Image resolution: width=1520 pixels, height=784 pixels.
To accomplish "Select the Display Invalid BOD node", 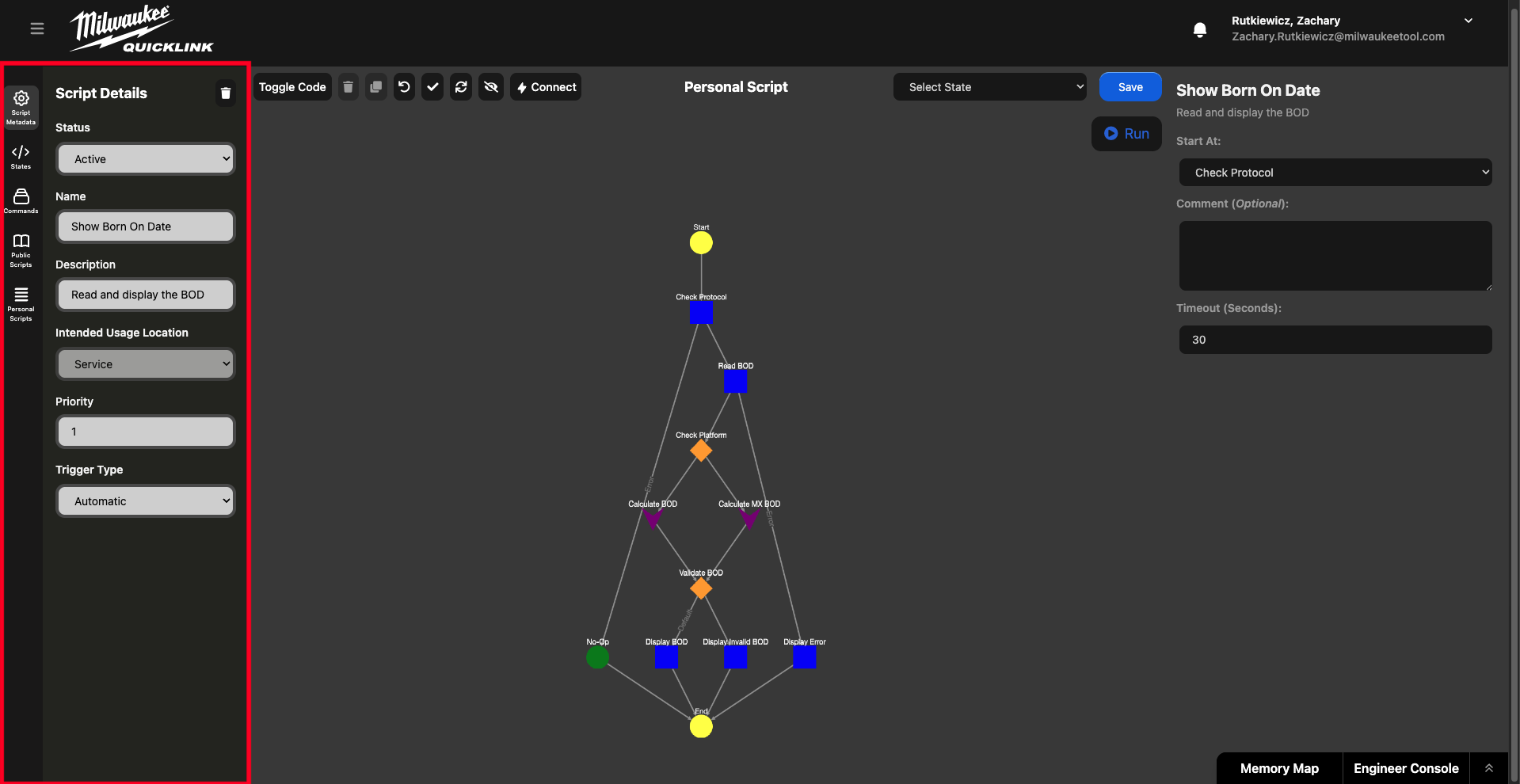I will tap(735, 657).
